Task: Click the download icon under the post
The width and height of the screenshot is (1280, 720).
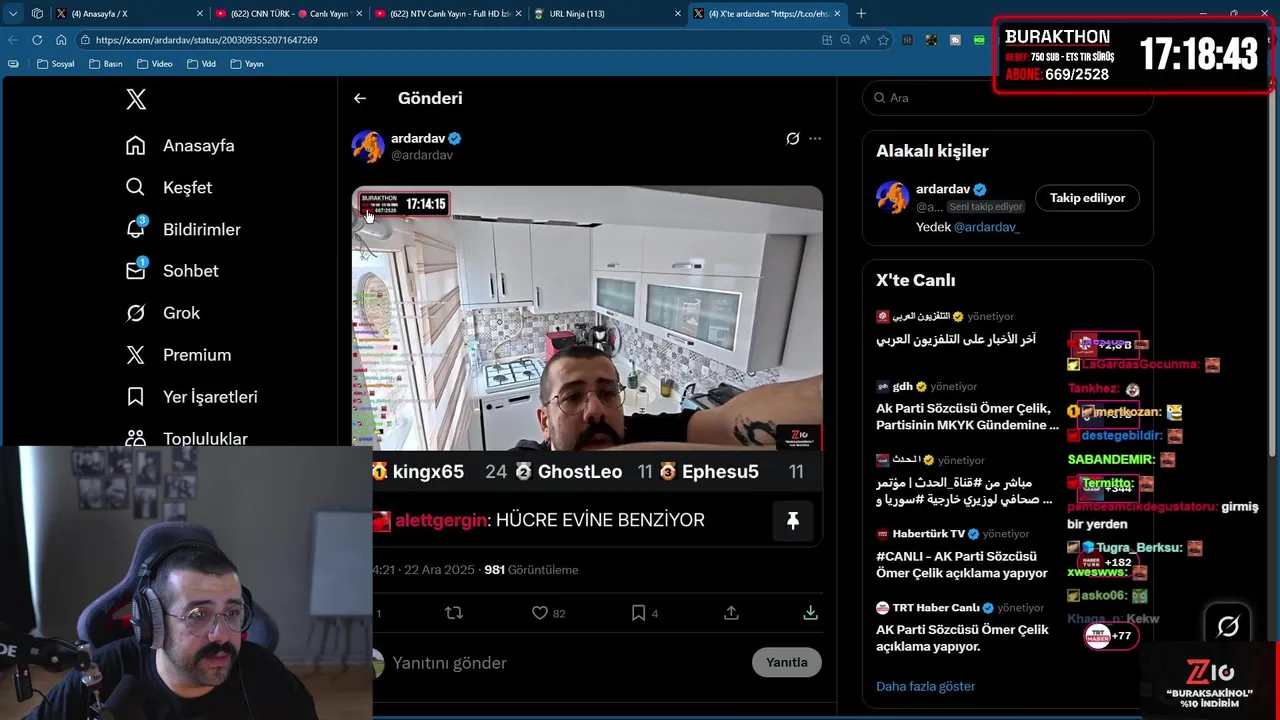Action: (810, 613)
